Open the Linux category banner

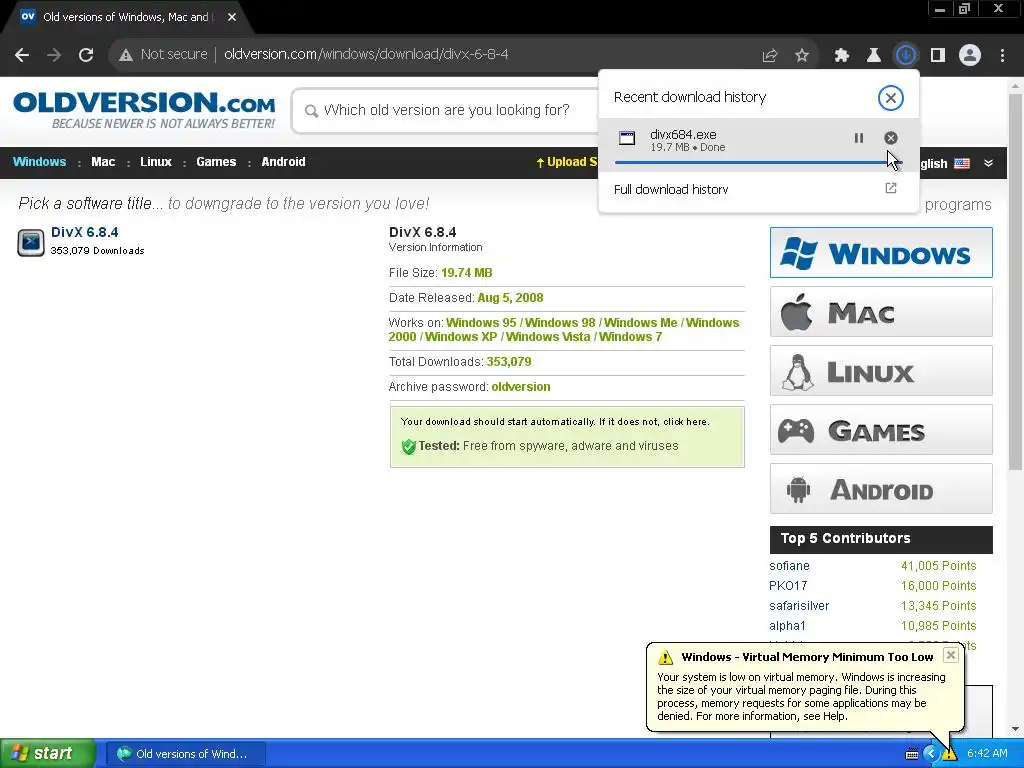[881, 371]
